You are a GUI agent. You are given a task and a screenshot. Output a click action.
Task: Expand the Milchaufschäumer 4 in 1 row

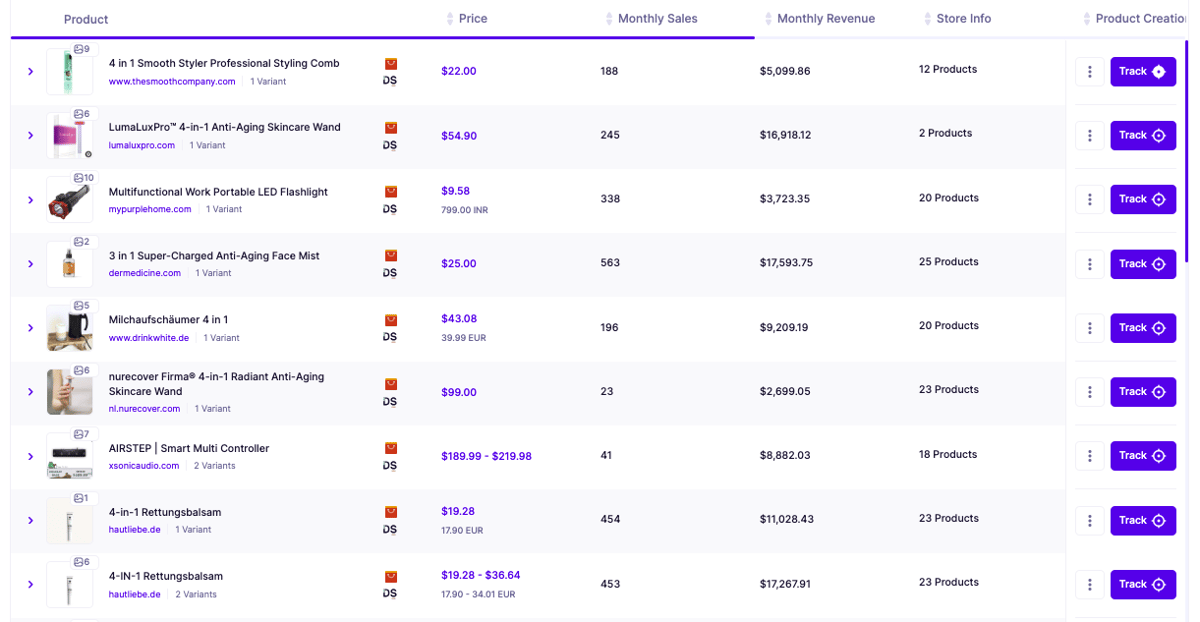point(30,328)
